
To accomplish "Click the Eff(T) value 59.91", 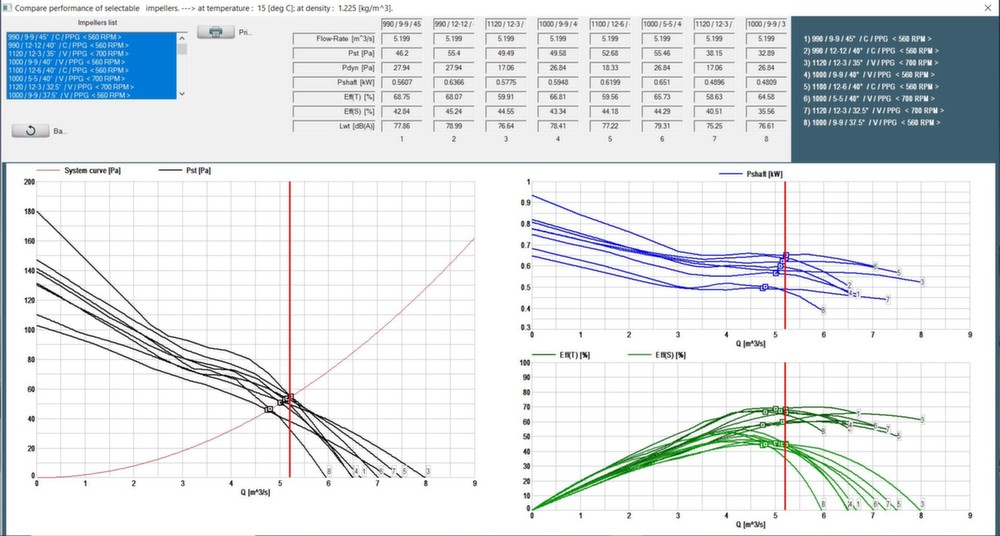I will pyautogui.click(x=506, y=98).
